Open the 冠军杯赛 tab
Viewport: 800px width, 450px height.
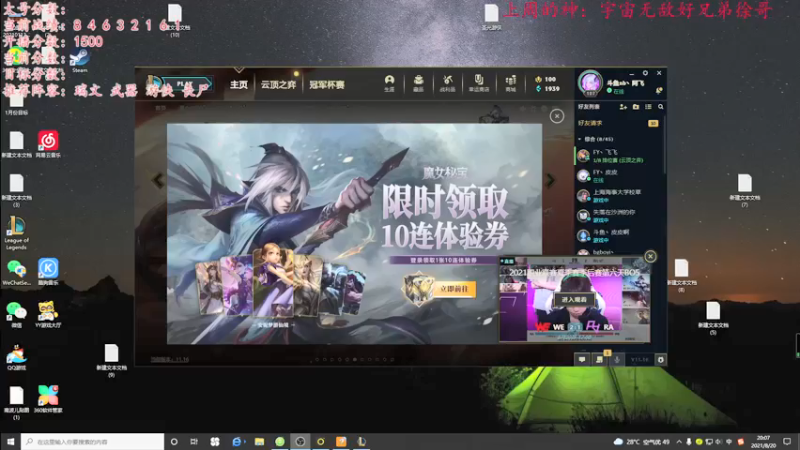pyautogui.click(x=327, y=85)
